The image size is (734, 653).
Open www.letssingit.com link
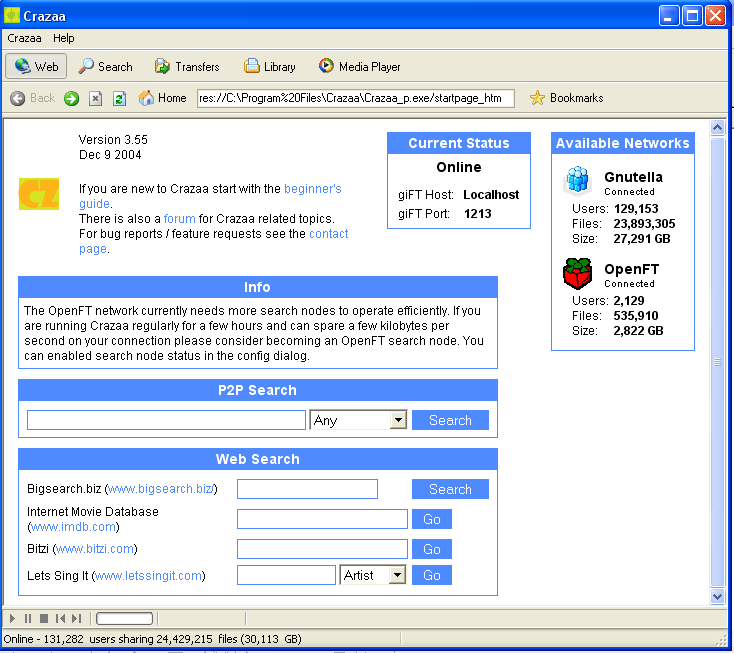(x=148, y=575)
